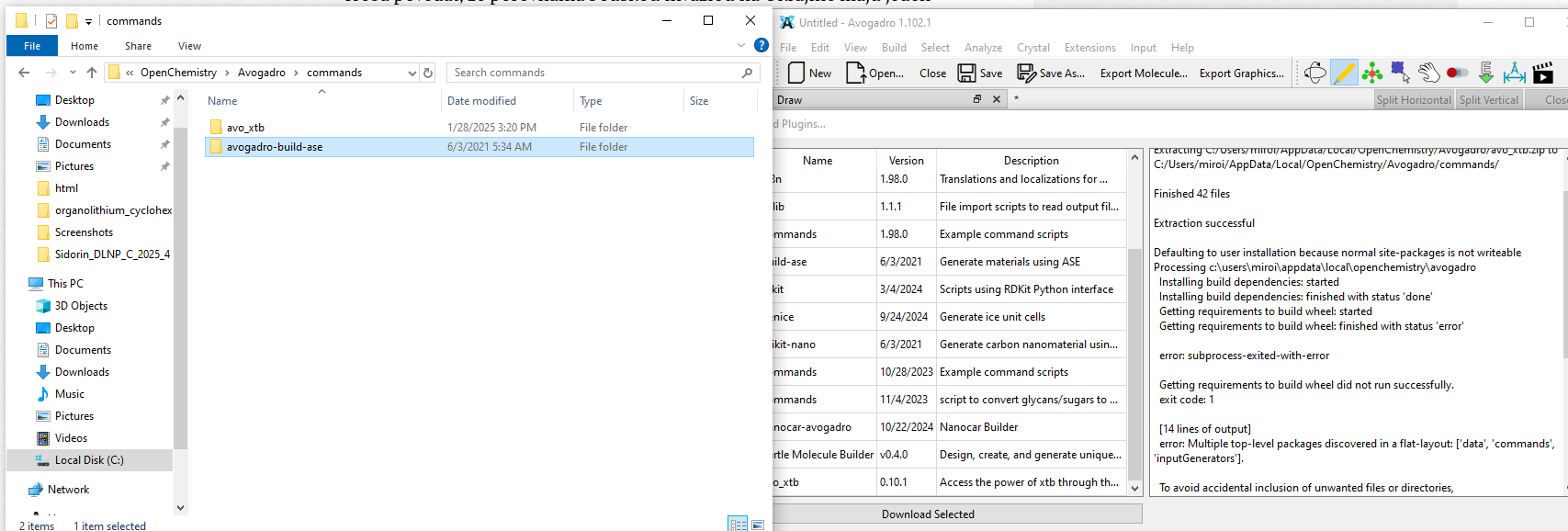Click the Measure tool icon

click(1514, 73)
